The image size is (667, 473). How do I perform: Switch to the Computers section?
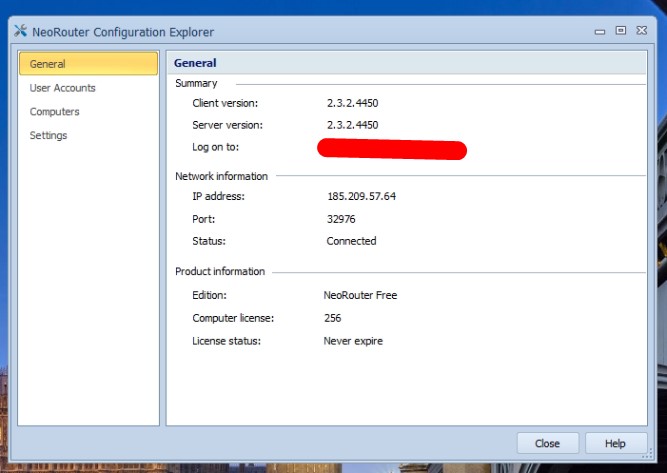[x=54, y=112]
